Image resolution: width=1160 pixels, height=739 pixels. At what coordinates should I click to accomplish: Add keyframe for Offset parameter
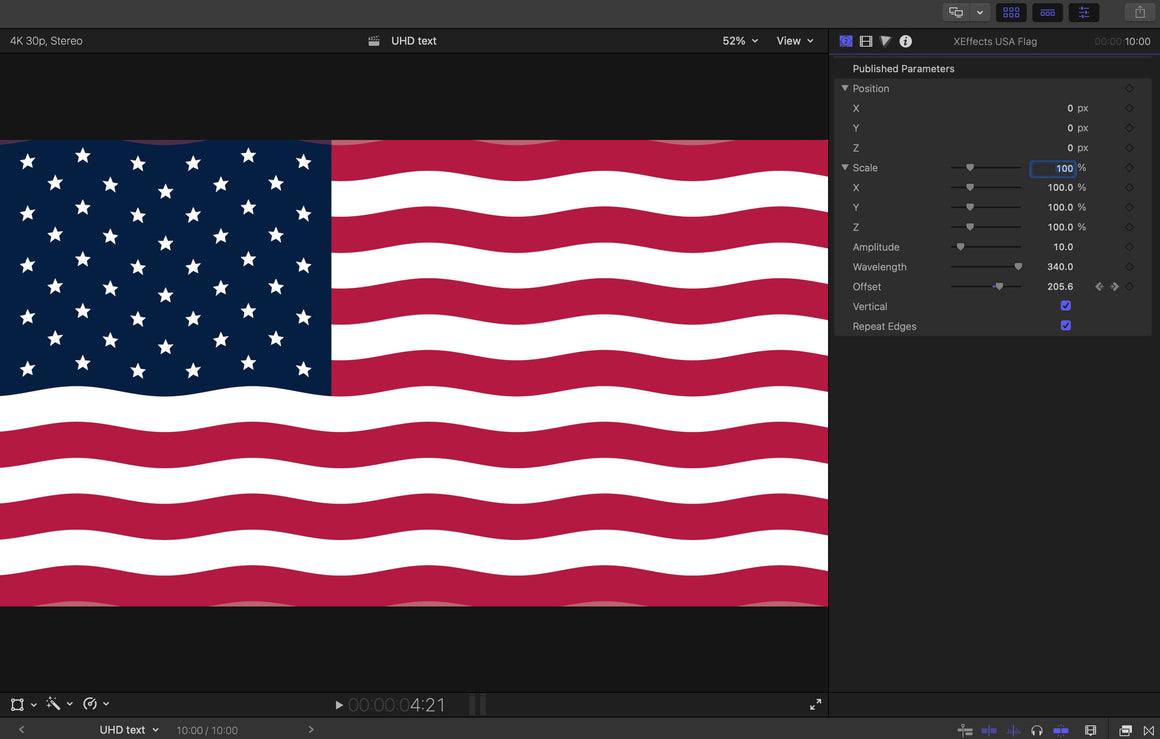[1129, 287]
